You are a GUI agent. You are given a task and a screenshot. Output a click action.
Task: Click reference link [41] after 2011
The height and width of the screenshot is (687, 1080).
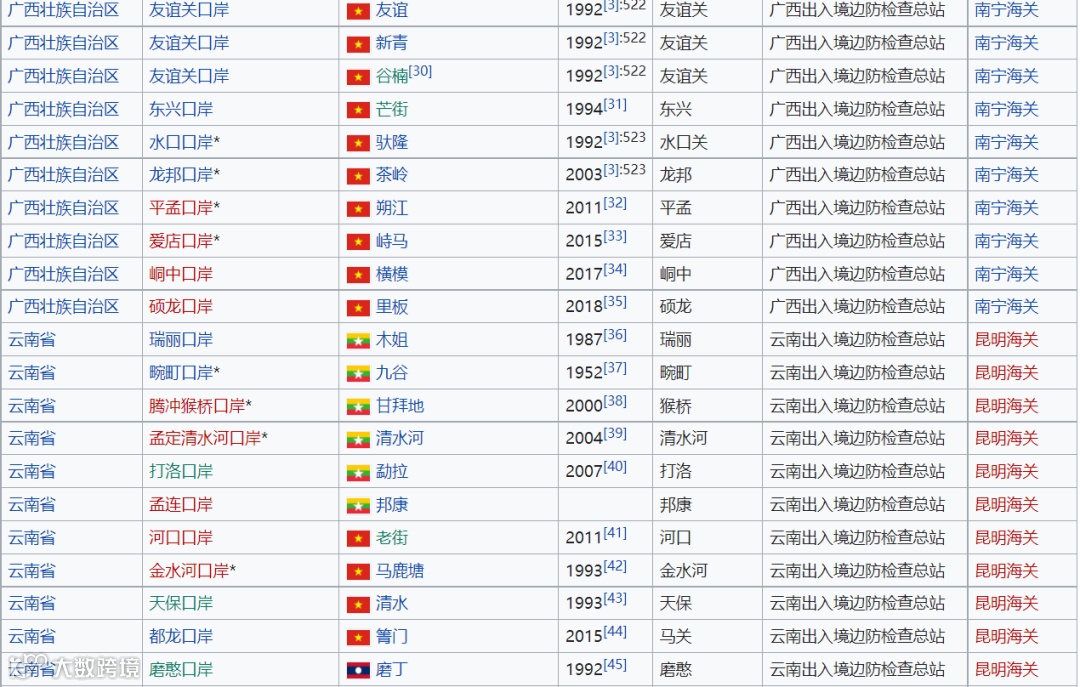[613, 531]
